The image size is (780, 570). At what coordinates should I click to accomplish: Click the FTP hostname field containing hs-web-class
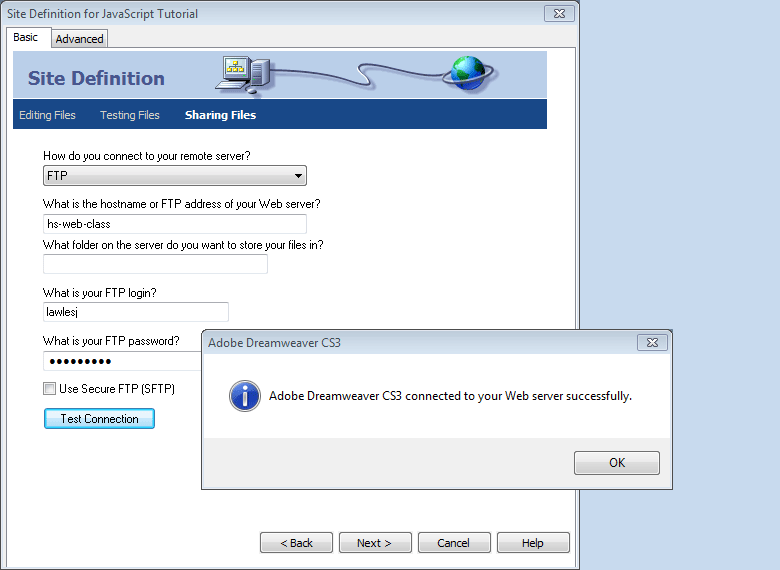tap(175, 224)
